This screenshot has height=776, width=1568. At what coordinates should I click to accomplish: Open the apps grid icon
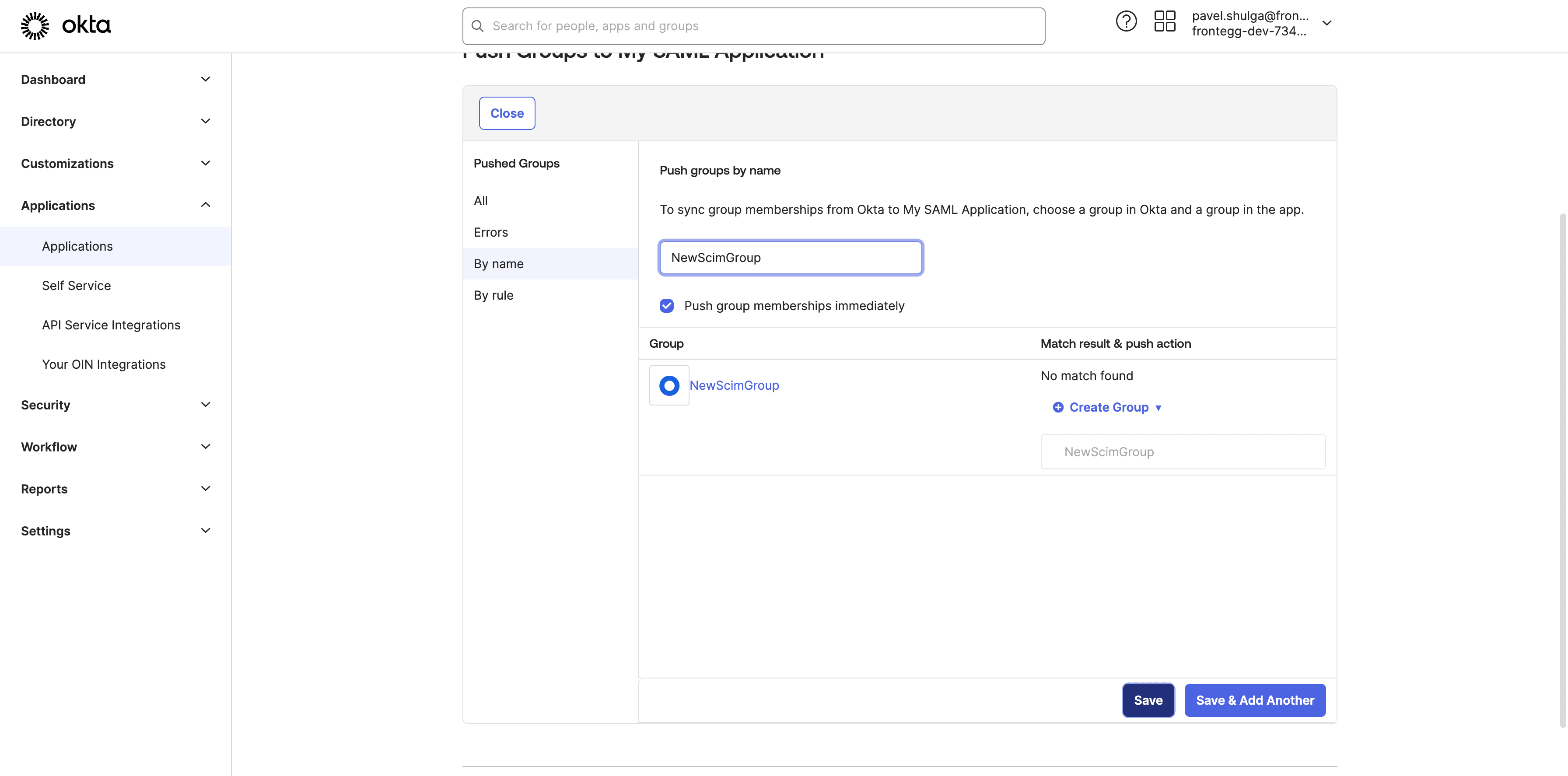click(x=1165, y=22)
